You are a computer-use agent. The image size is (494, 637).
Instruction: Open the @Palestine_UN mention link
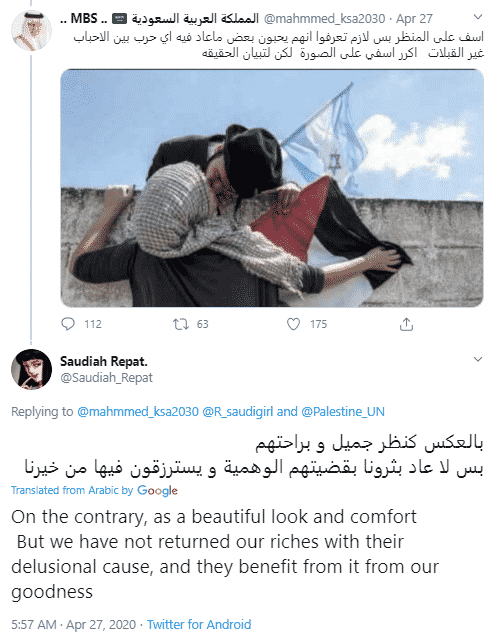pos(343,412)
